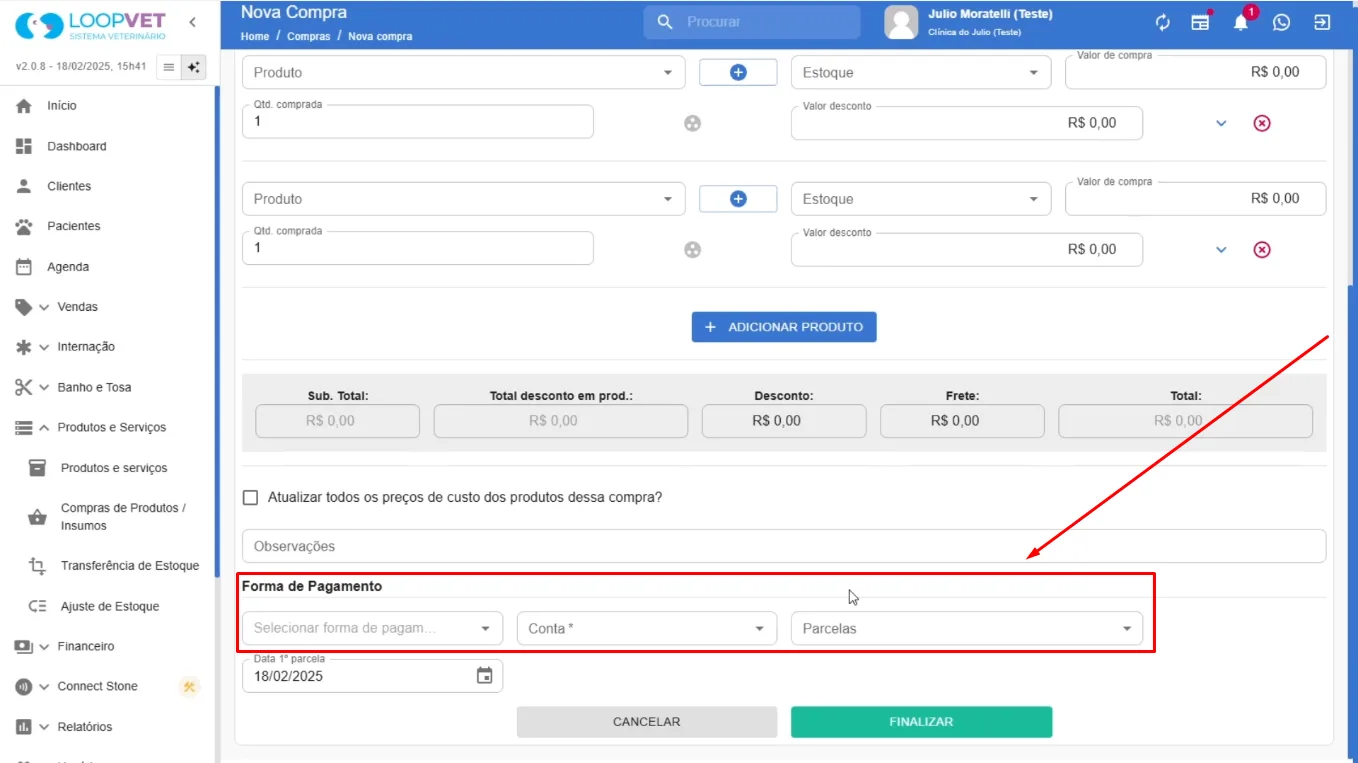Click the logout icon in top bar
Screen dimensions: 1358x763
tap(1322, 22)
